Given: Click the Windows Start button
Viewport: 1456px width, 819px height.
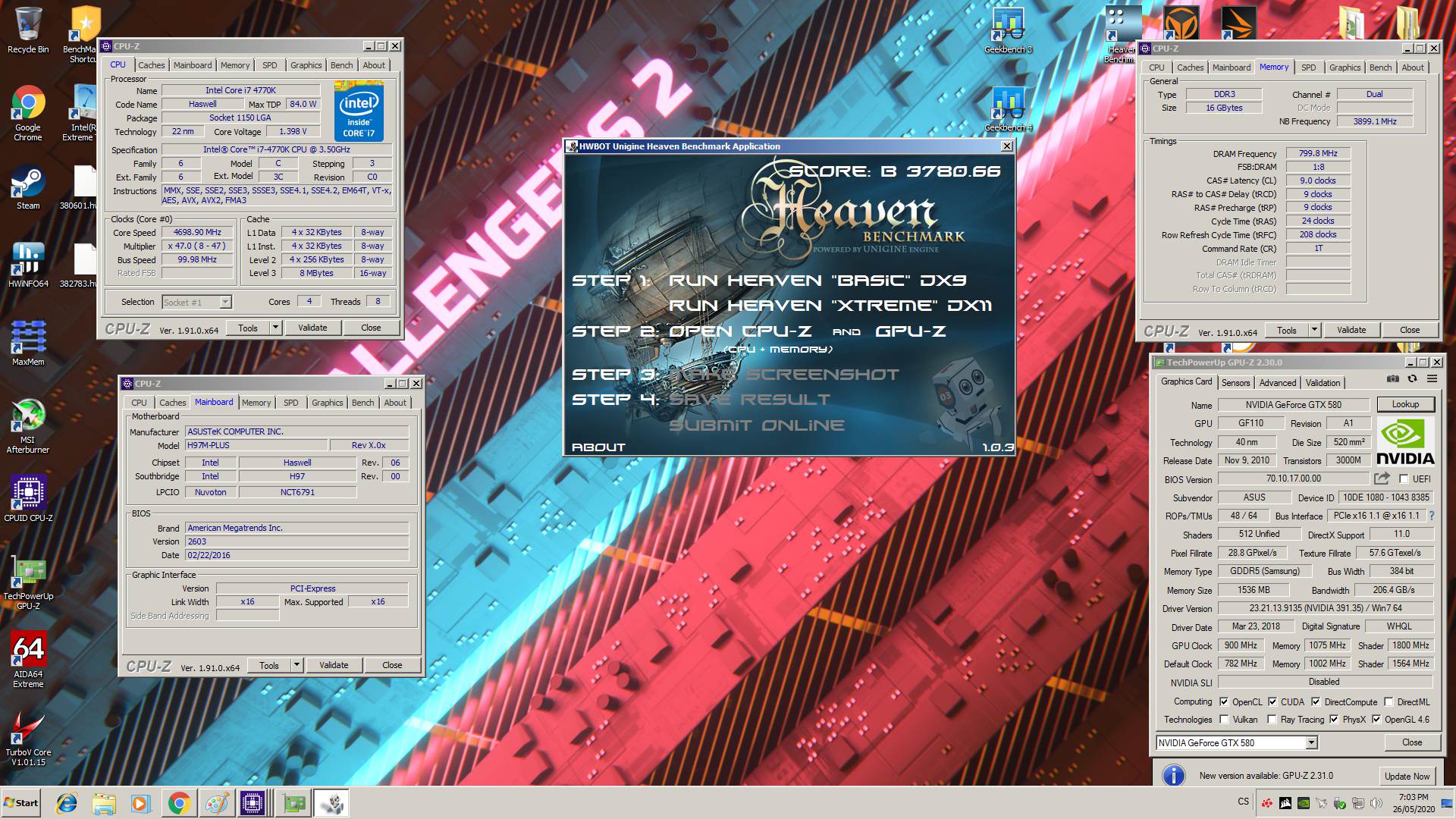Looking at the screenshot, I should [21, 803].
